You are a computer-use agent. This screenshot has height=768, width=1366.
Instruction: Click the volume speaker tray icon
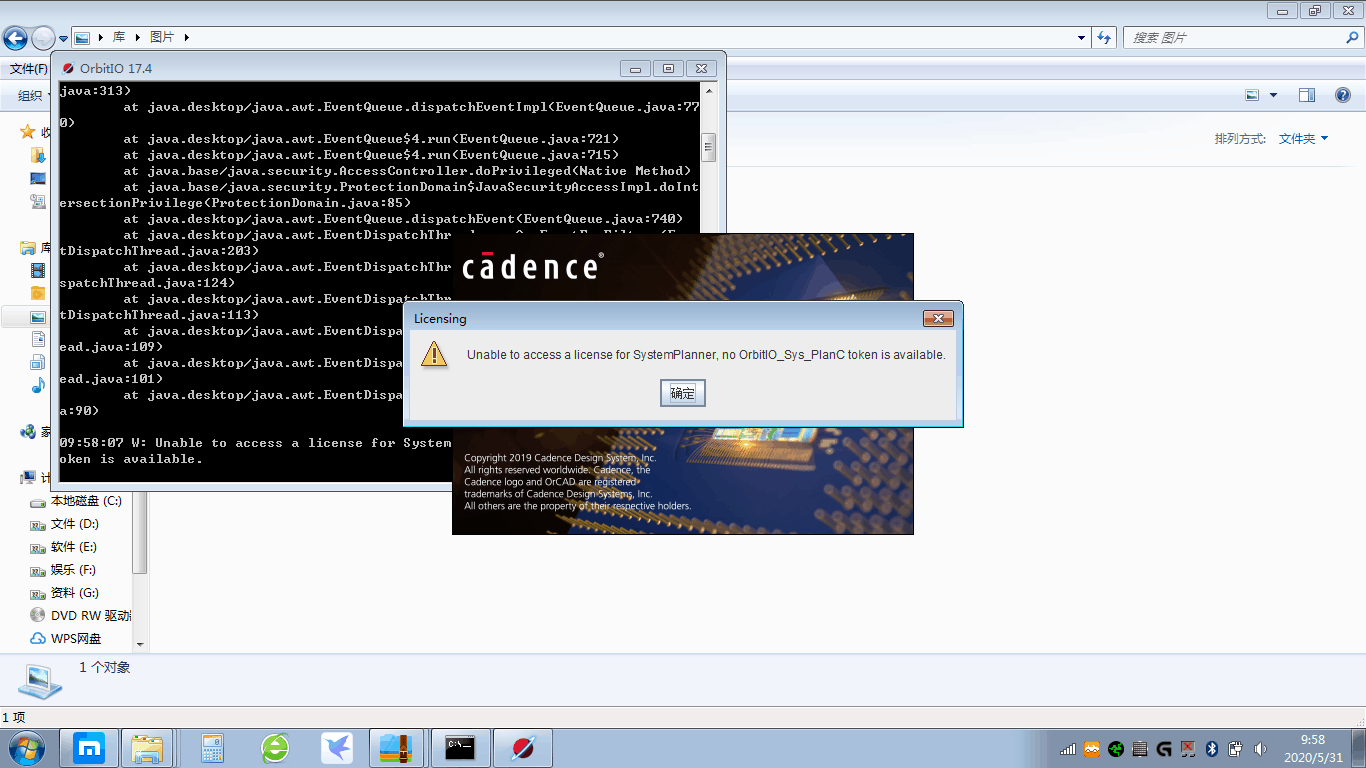[x=1259, y=749]
